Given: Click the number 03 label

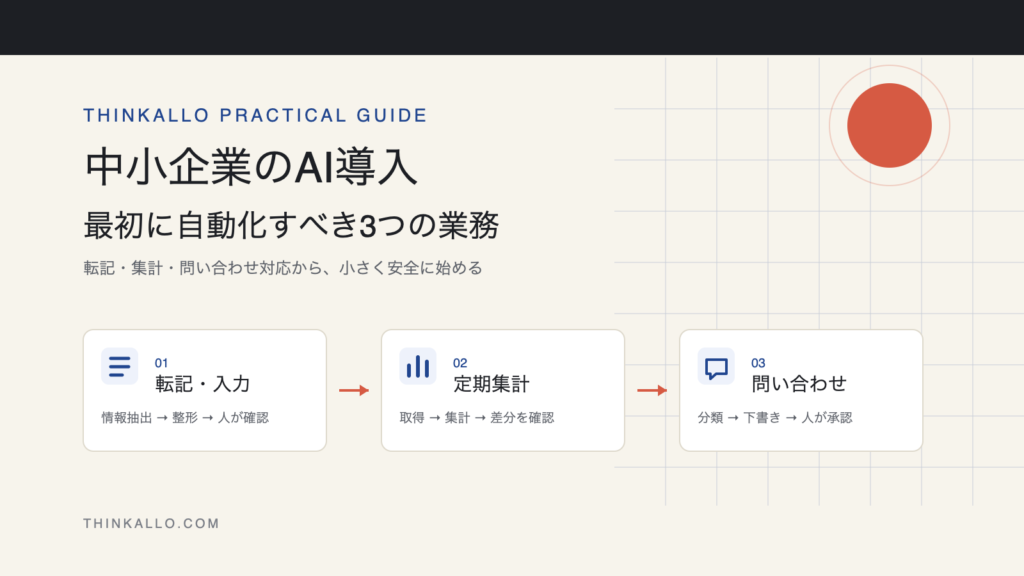Looking at the screenshot, I should pyautogui.click(x=758, y=363).
